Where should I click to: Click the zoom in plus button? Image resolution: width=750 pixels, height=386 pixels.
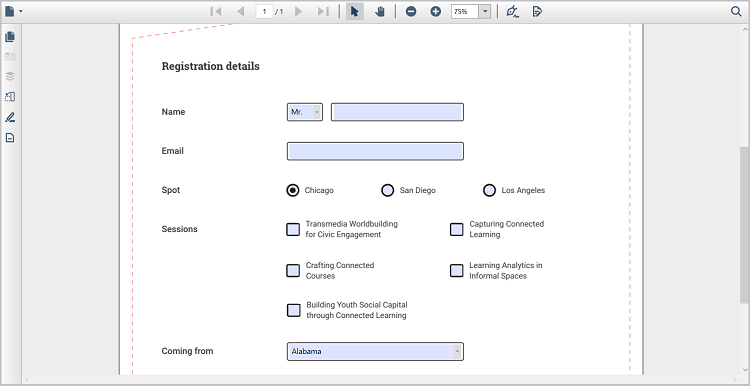(435, 11)
